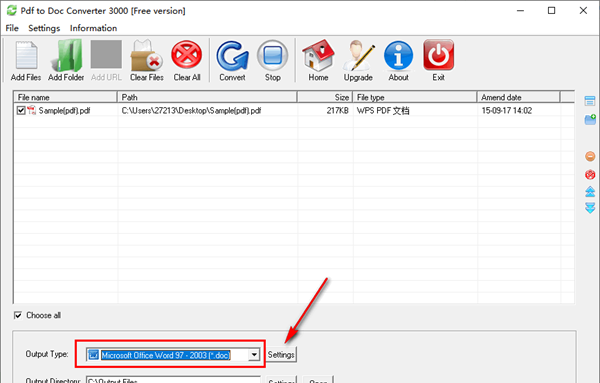
Task: Open the About info icon
Action: click(x=399, y=56)
